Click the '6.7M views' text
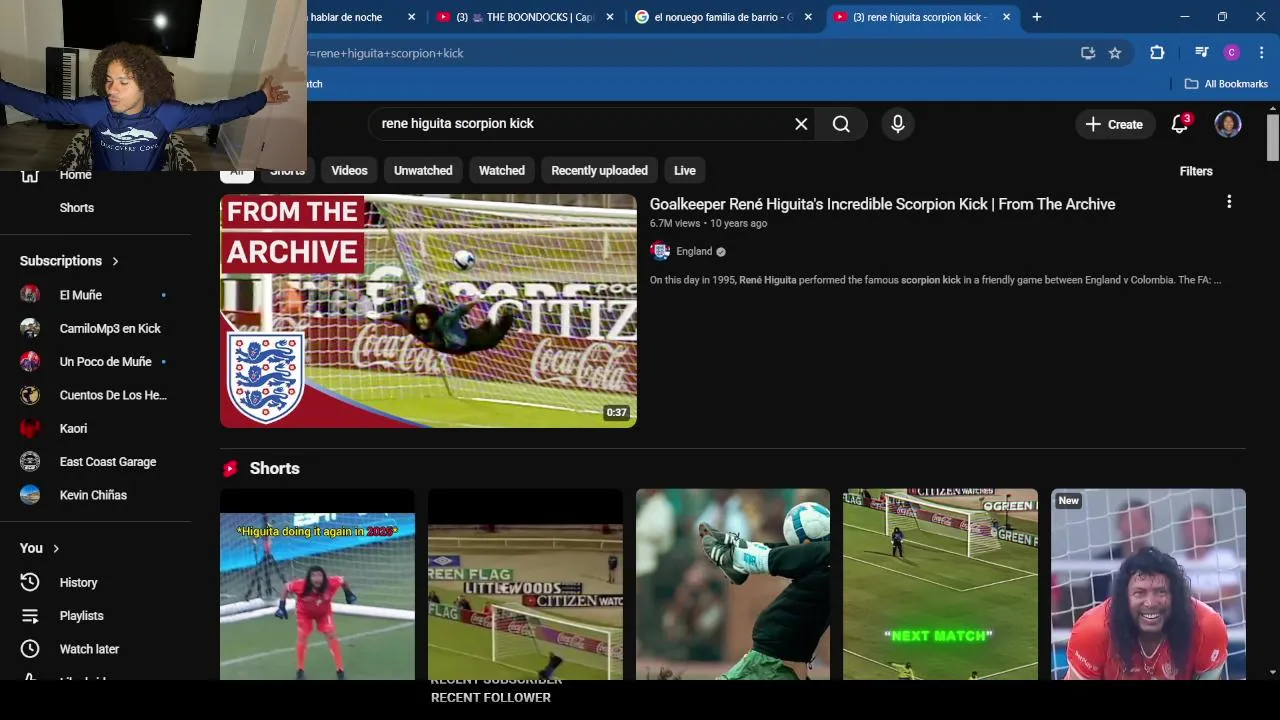The height and width of the screenshot is (720, 1280). coord(675,223)
